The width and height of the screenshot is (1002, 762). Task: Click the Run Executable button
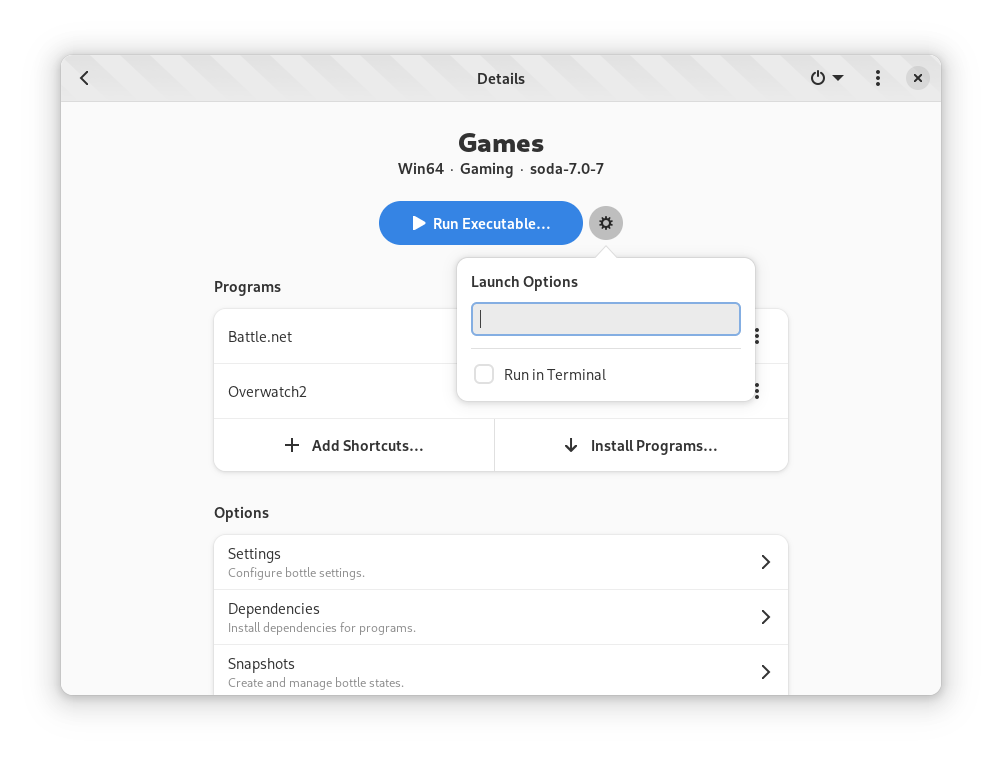click(x=480, y=223)
